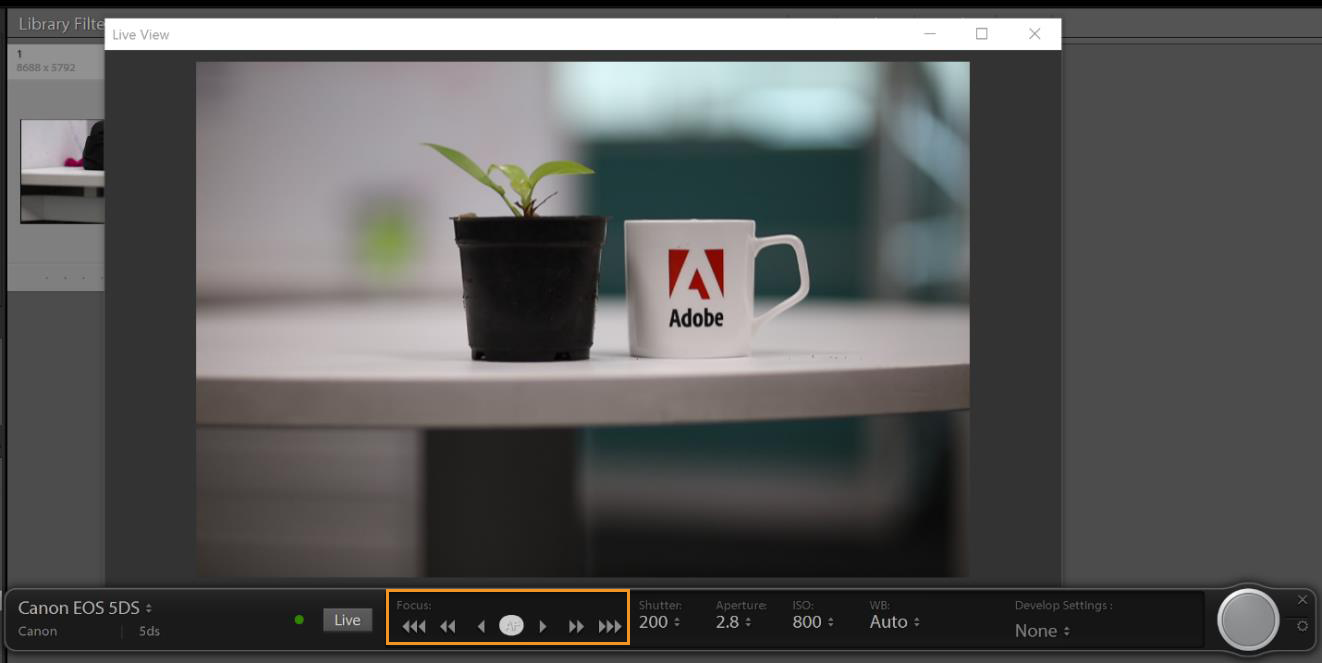
Task: Open the Develop Settings None dropdown
Action: pos(1043,631)
